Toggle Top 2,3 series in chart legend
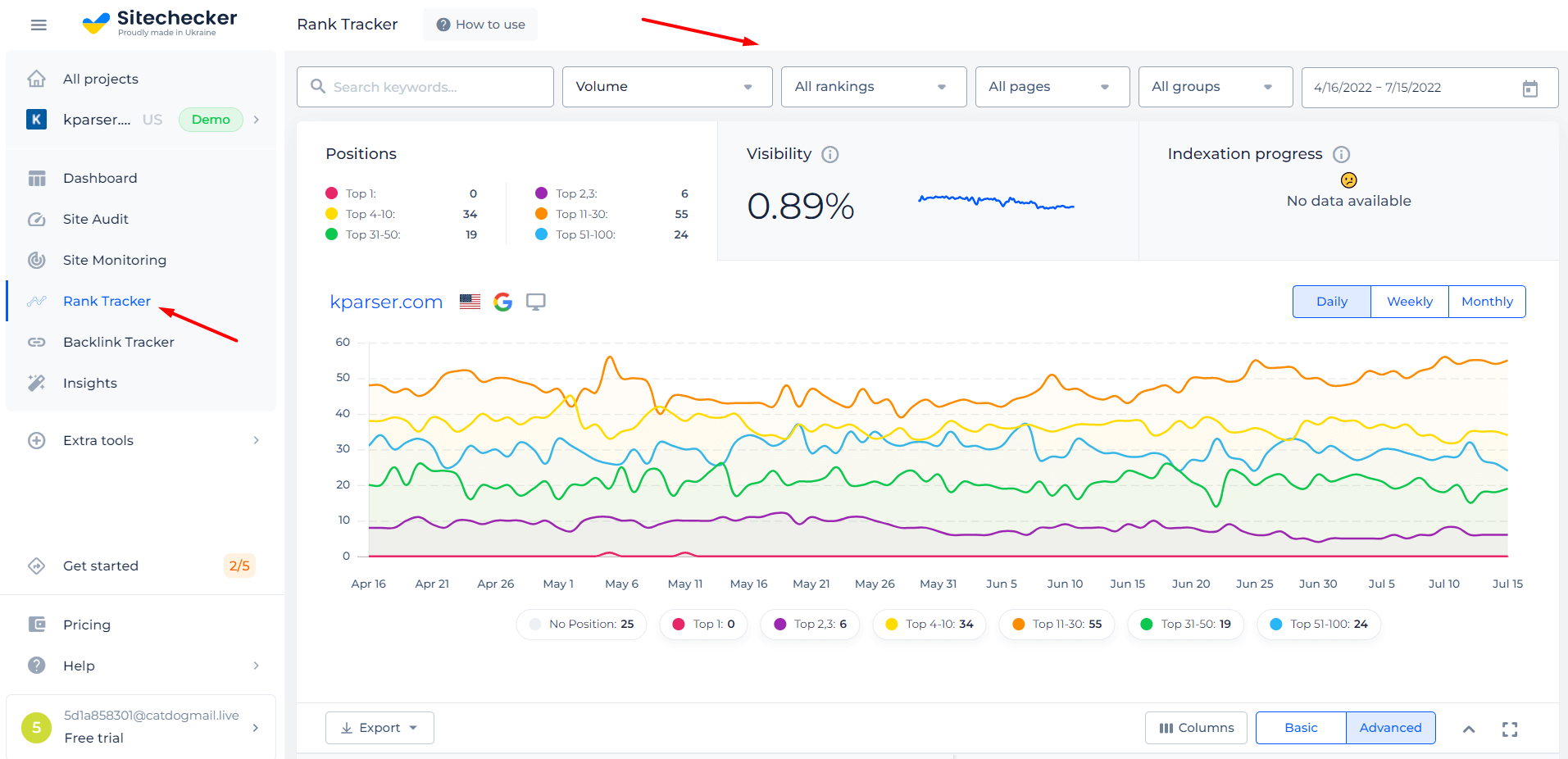Screen dimensions: 1568x759 click(810, 625)
